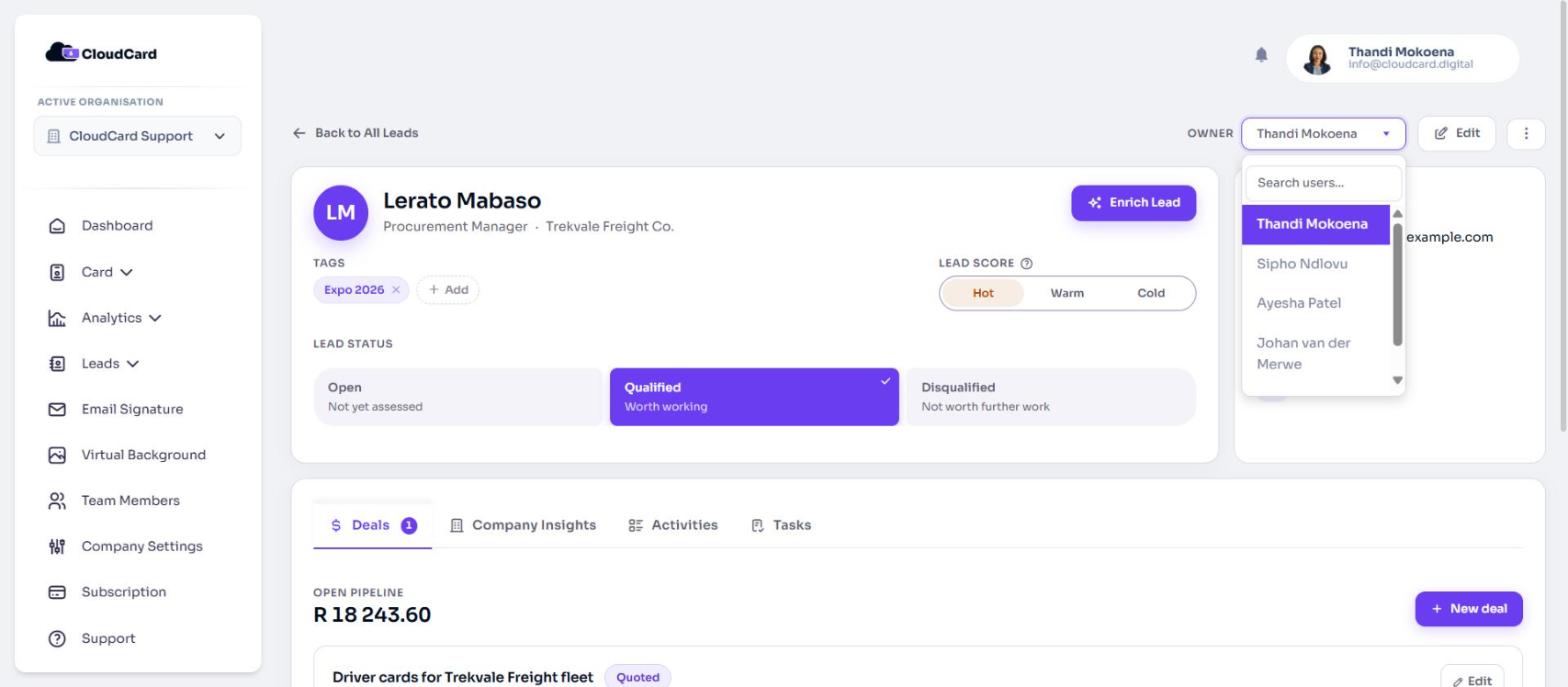Click the New deal button
This screenshot has width=1568, height=687.
click(1468, 609)
